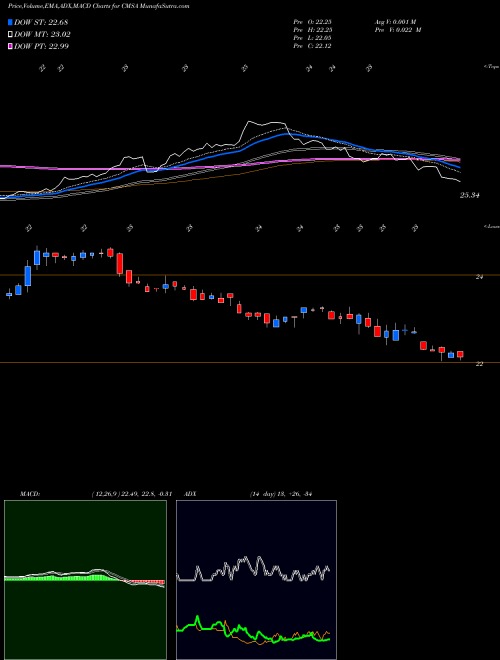Click the magenta DOW PT legend swatch

(x=10, y=46)
